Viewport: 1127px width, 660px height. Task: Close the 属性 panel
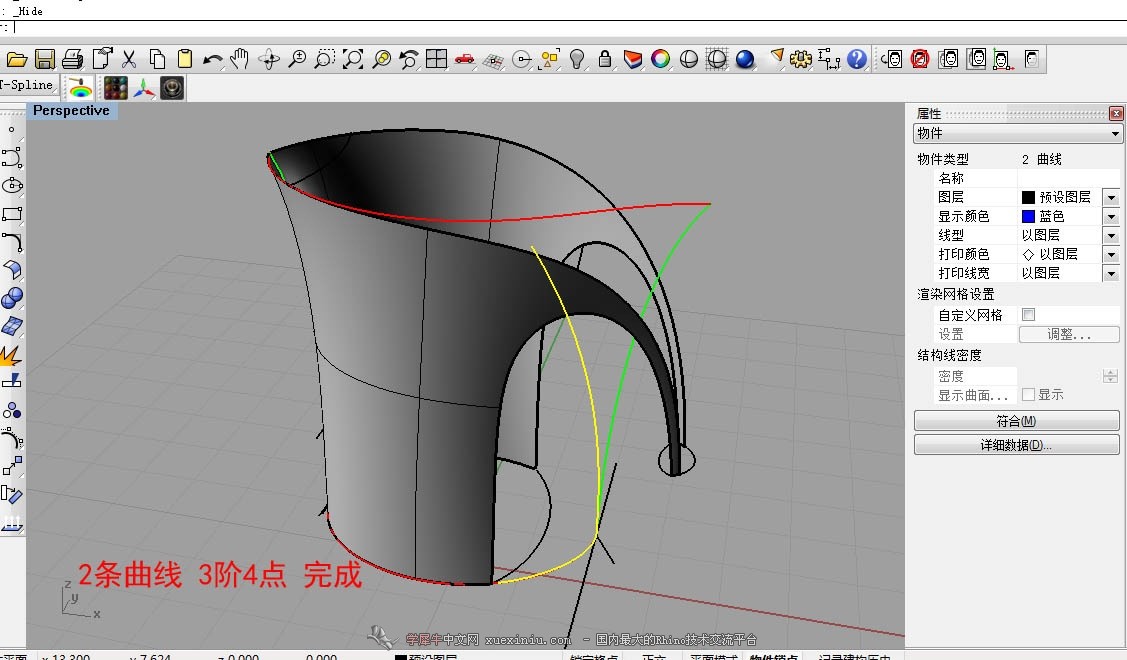point(1116,114)
